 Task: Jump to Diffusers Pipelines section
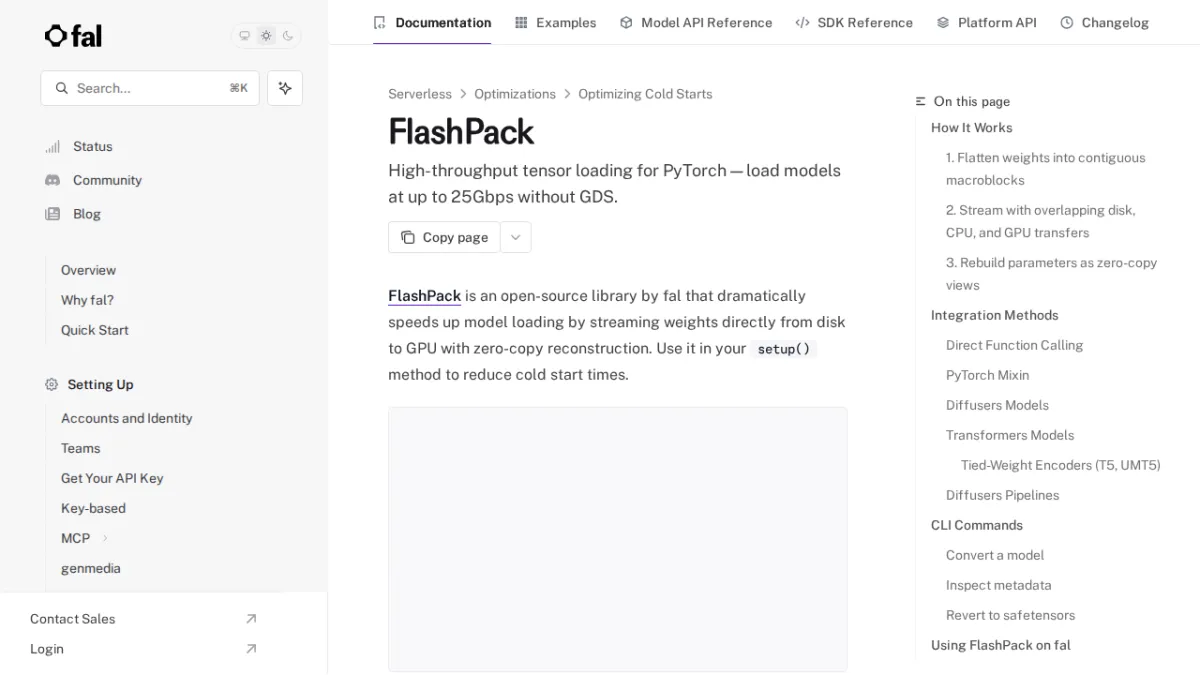pos(1003,495)
